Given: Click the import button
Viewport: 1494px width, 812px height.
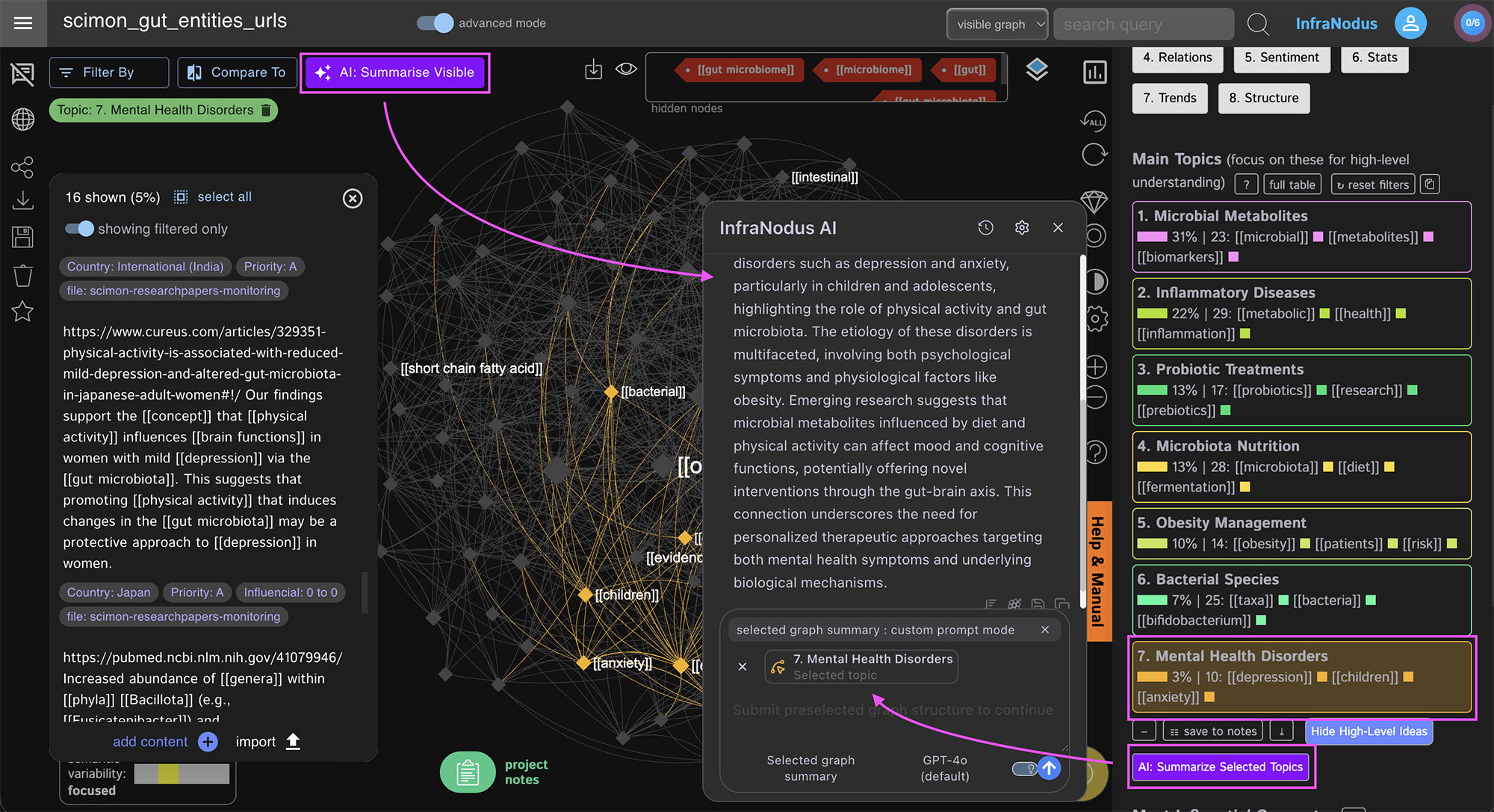Looking at the screenshot, I should [x=267, y=742].
